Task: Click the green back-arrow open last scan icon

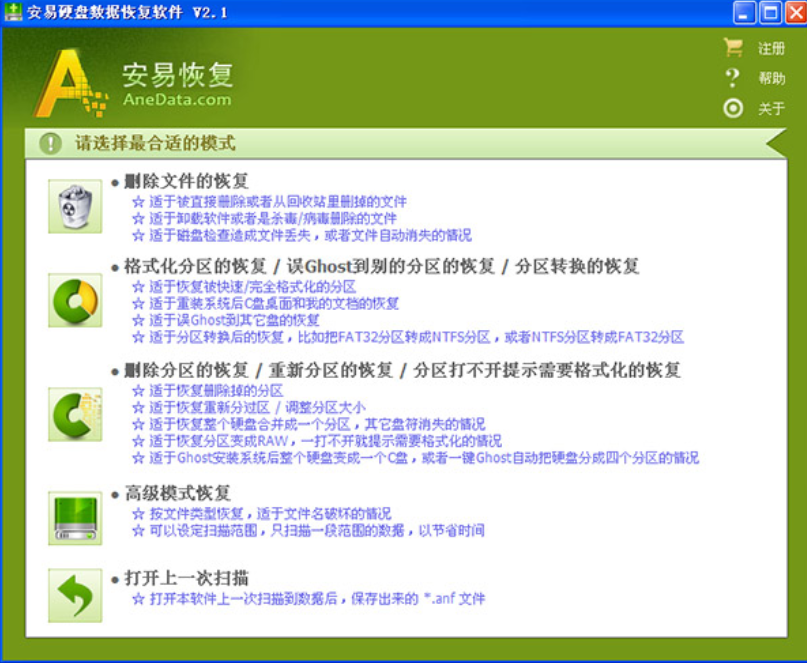Action: point(75,596)
